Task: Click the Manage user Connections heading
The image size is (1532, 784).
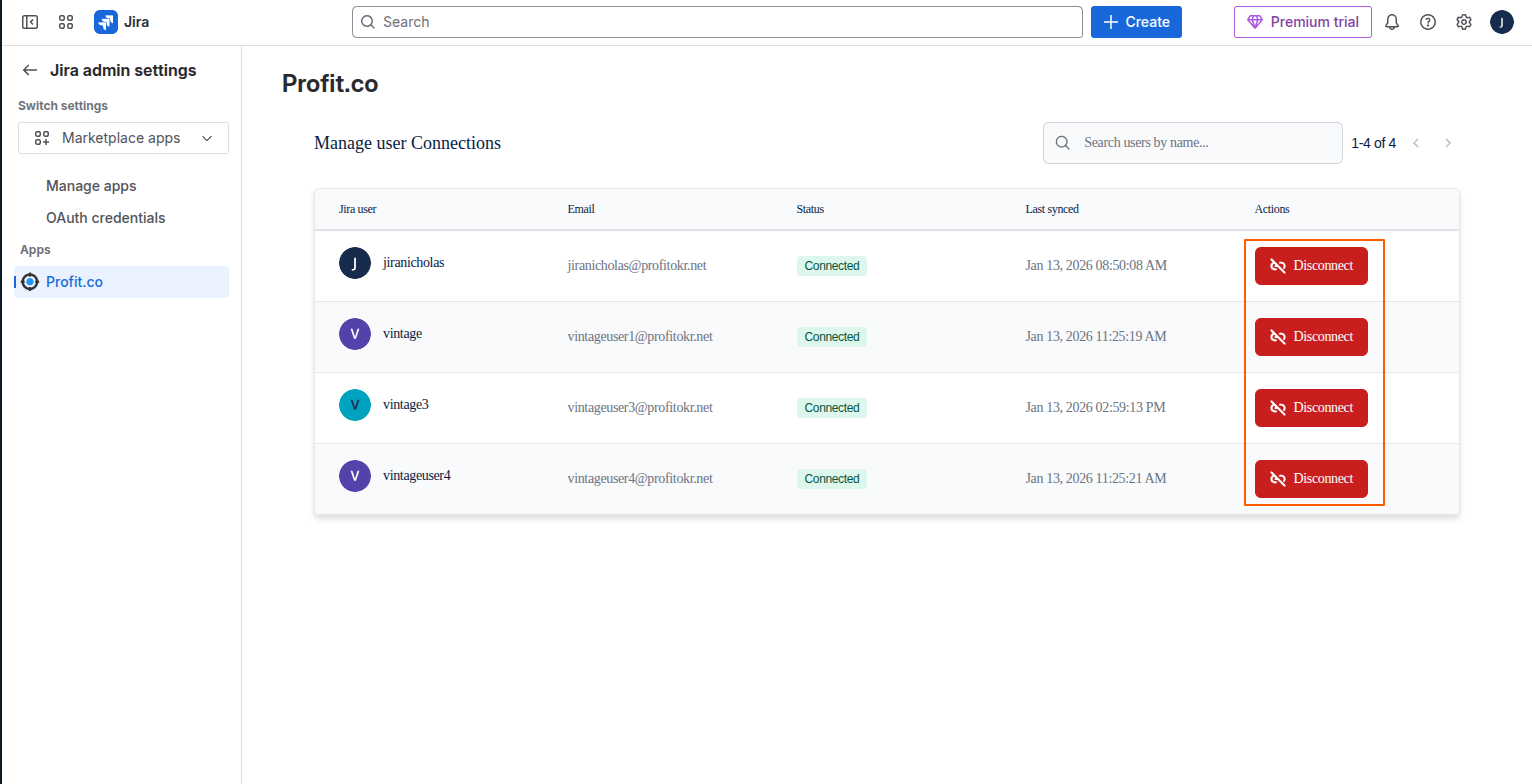Action: point(407,143)
